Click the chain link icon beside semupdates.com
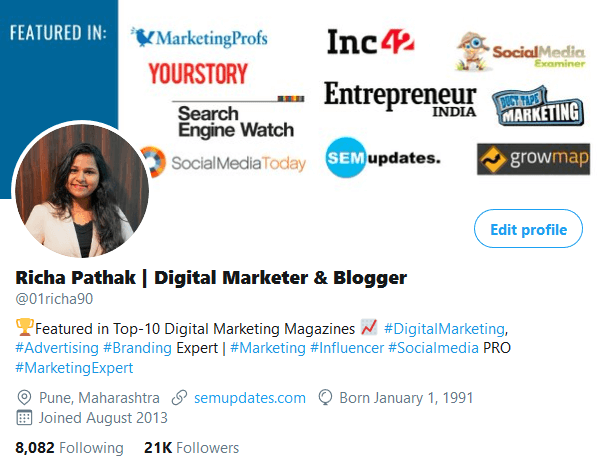 (179, 398)
